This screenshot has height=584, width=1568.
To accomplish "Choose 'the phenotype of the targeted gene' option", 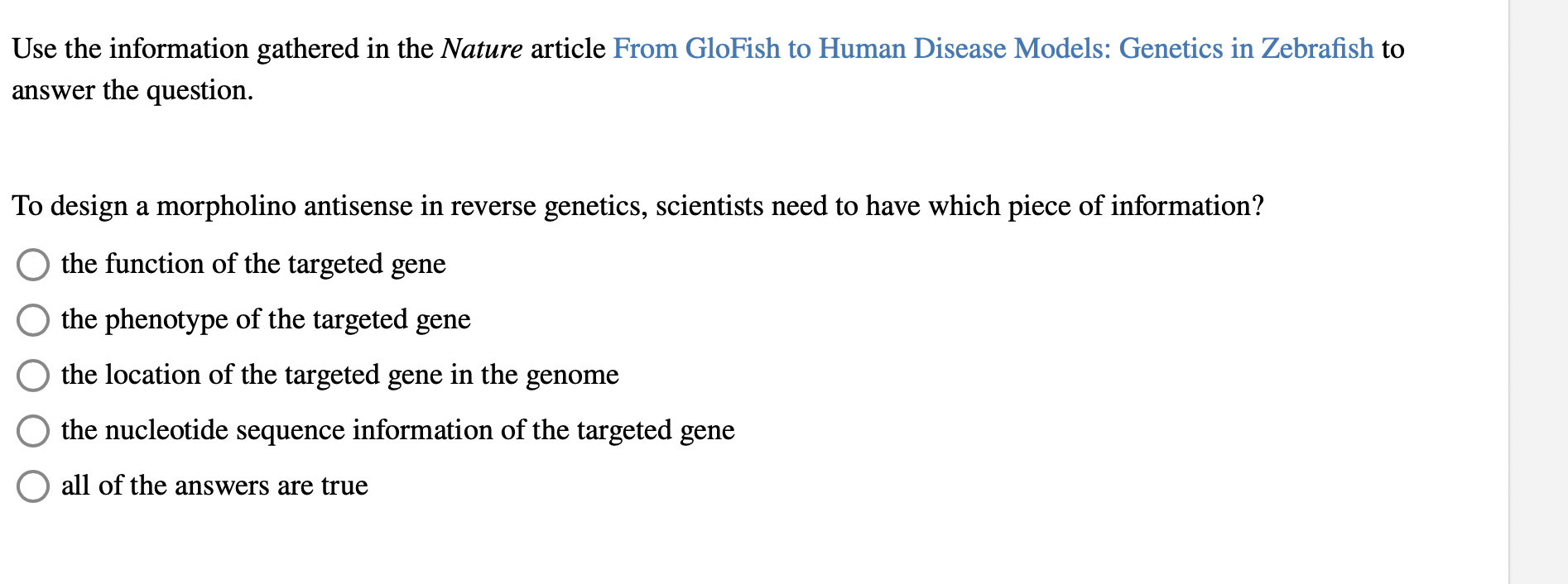I will [x=32, y=321].
